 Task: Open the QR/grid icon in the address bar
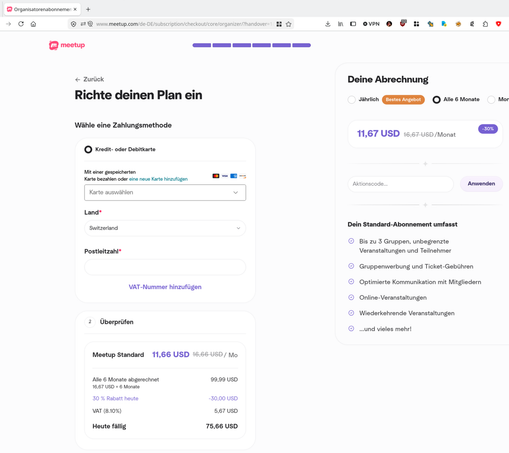click(x=279, y=24)
